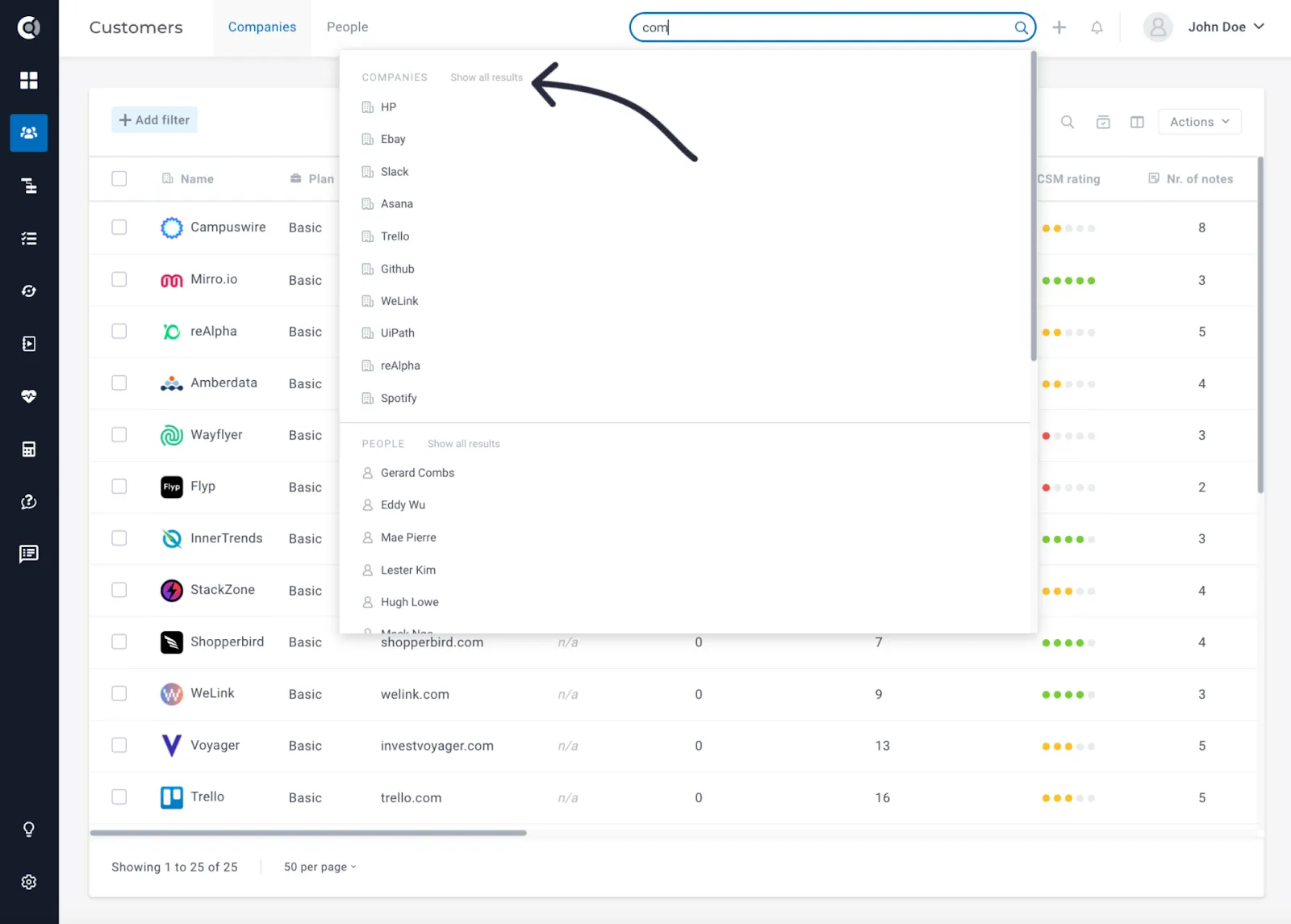Click the search dropdown vertical scrollbar
Image resolution: width=1291 pixels, height=924 pixels.
pos(1033,207)
